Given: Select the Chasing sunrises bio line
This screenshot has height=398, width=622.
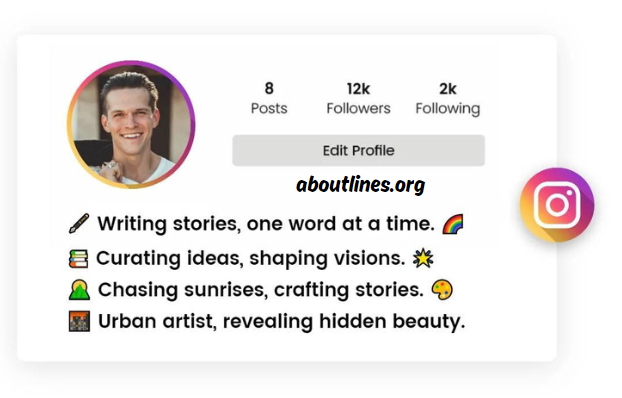Looking at the screenshot, I should coord(261,290).
